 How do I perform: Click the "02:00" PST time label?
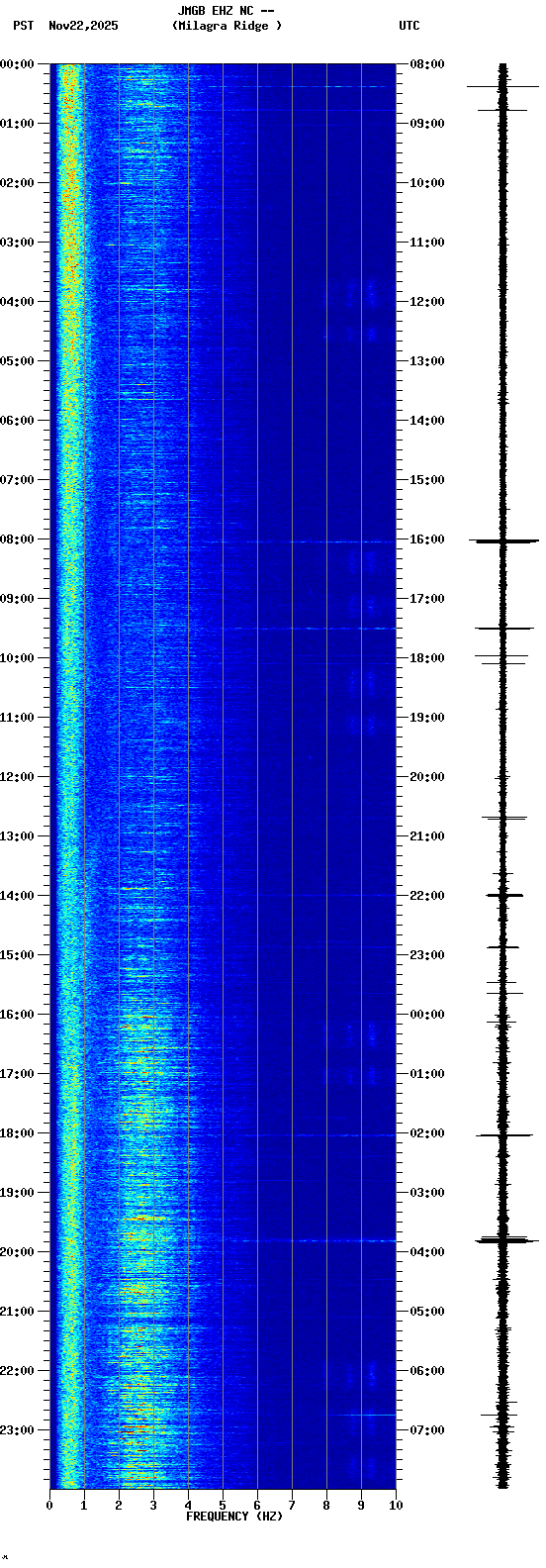pos(18,183)
